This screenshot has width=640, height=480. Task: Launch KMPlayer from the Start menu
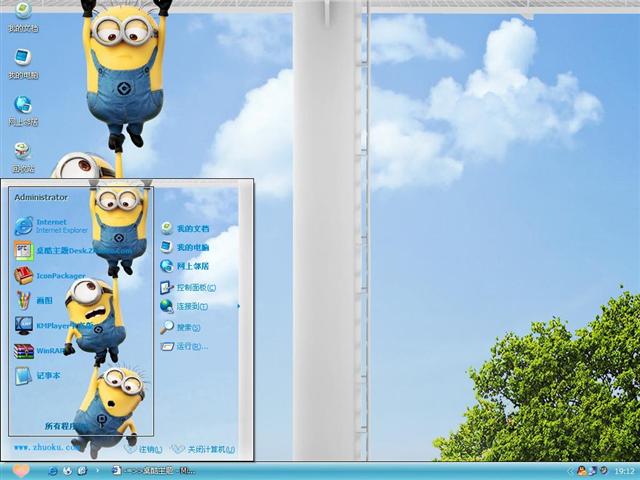pyautogui.click(x=54, y=326)
